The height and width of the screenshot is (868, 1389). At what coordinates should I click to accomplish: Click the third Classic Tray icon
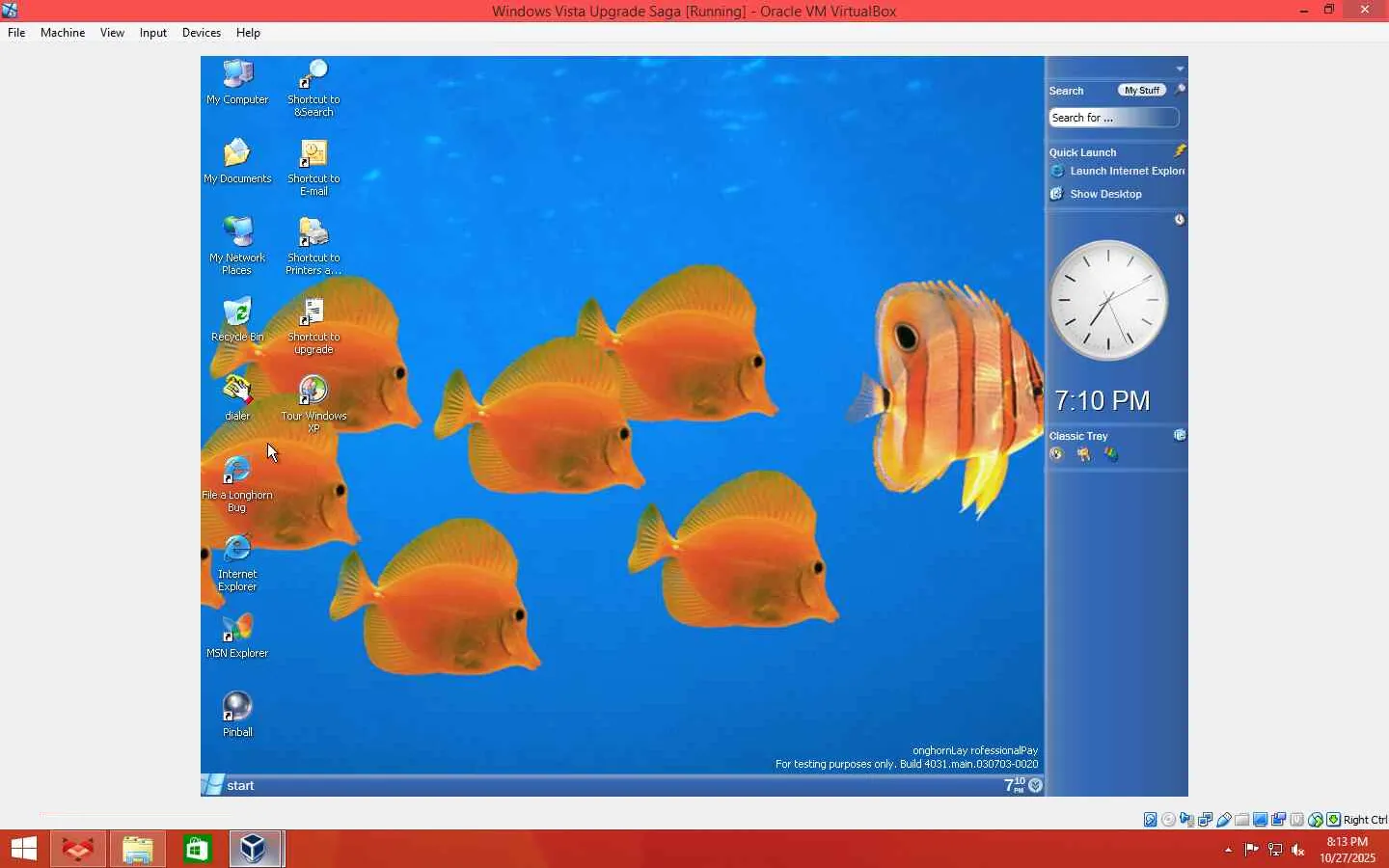(x=1111, y=454)
